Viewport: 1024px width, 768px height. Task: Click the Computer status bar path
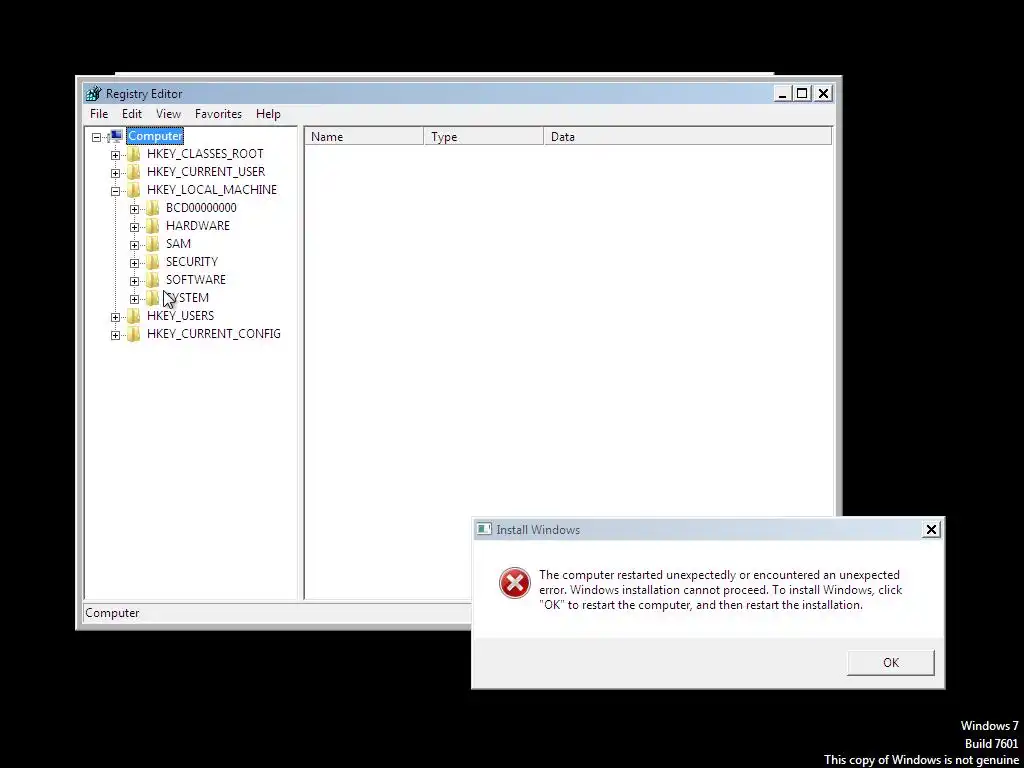coord(112,613)
